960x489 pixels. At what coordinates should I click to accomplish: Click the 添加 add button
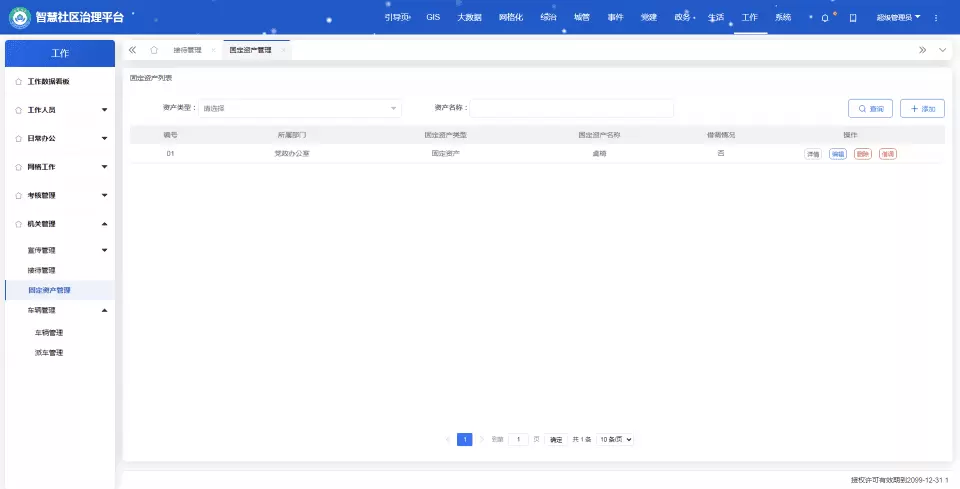(x=922, y=108)
